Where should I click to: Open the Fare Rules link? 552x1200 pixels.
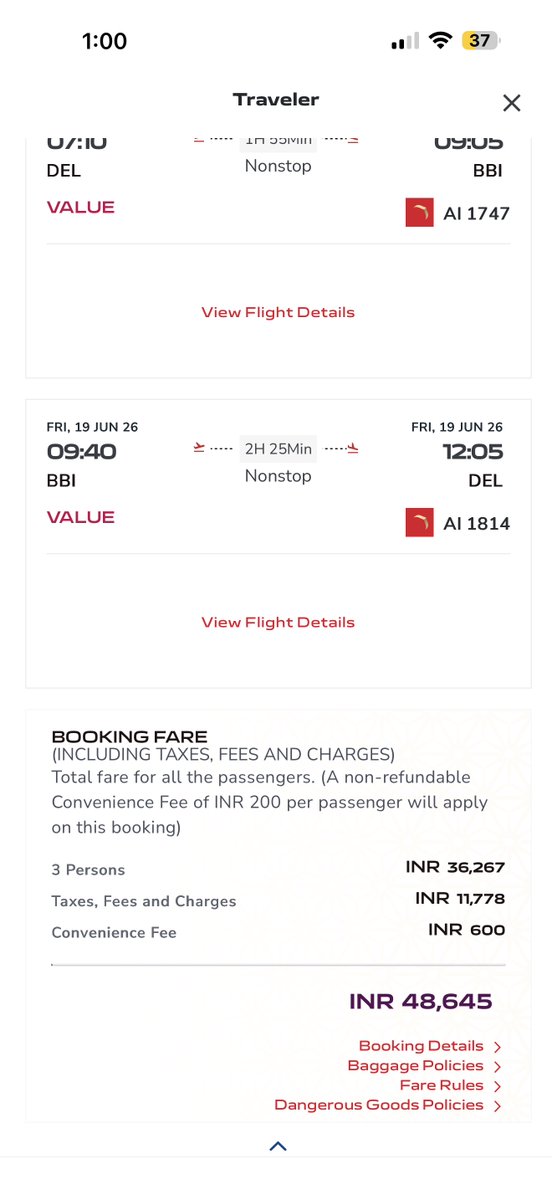441,1085
